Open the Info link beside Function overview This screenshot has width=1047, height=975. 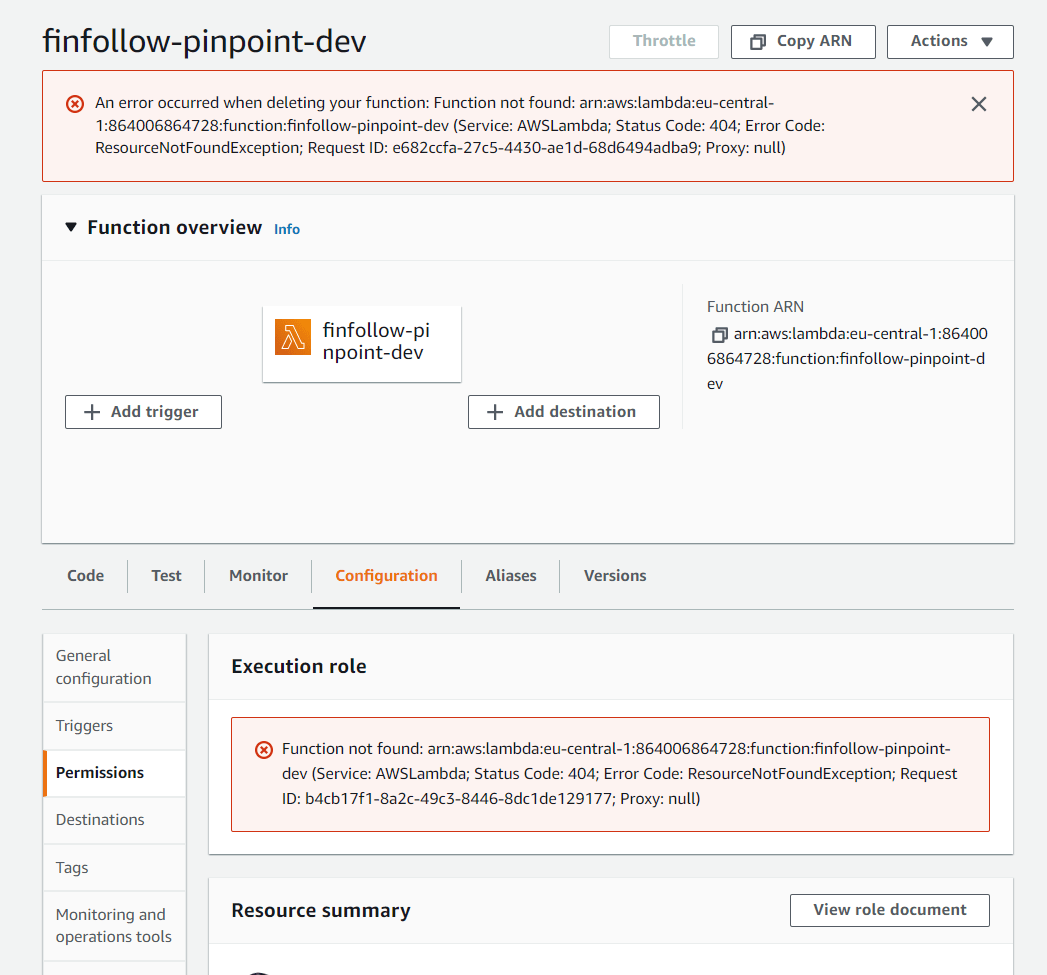[x=286, y=228]
